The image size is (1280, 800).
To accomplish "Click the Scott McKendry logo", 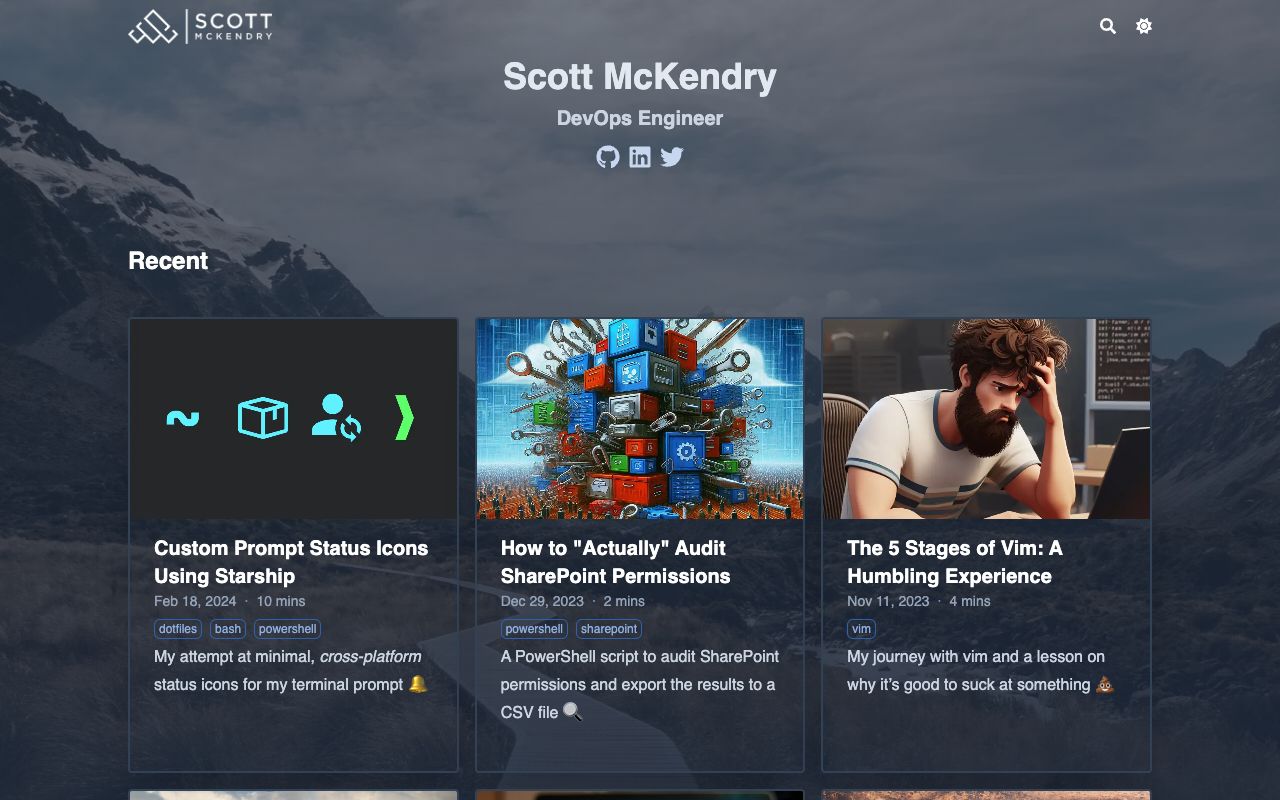I will [200, 26].
